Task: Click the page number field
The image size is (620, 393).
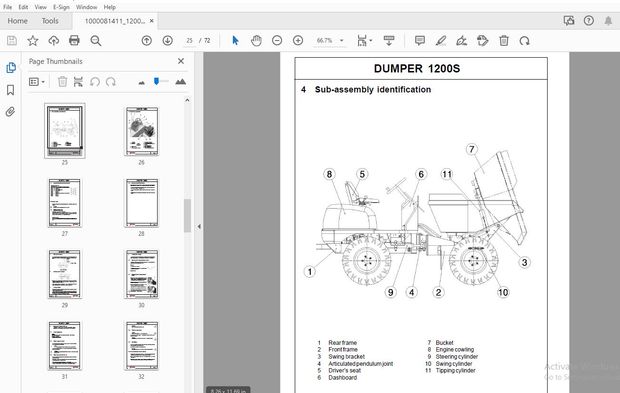Action: [x=189, y=40]
